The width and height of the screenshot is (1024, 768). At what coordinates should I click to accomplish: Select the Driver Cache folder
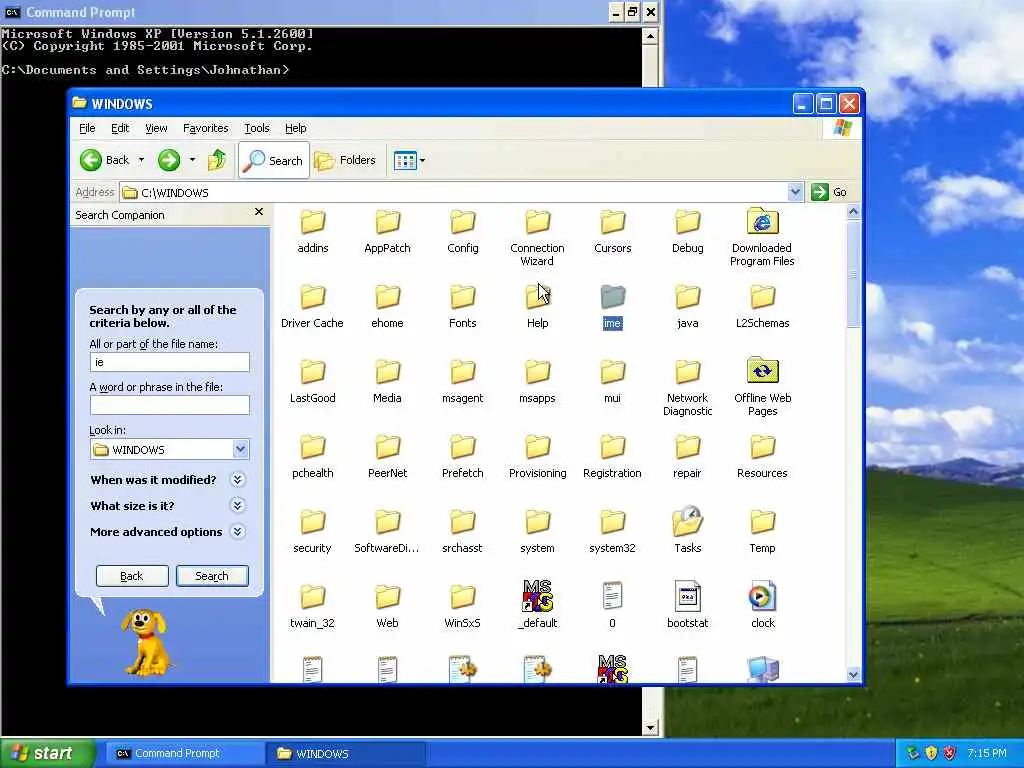pyautogui.click(x=312, y=307)
